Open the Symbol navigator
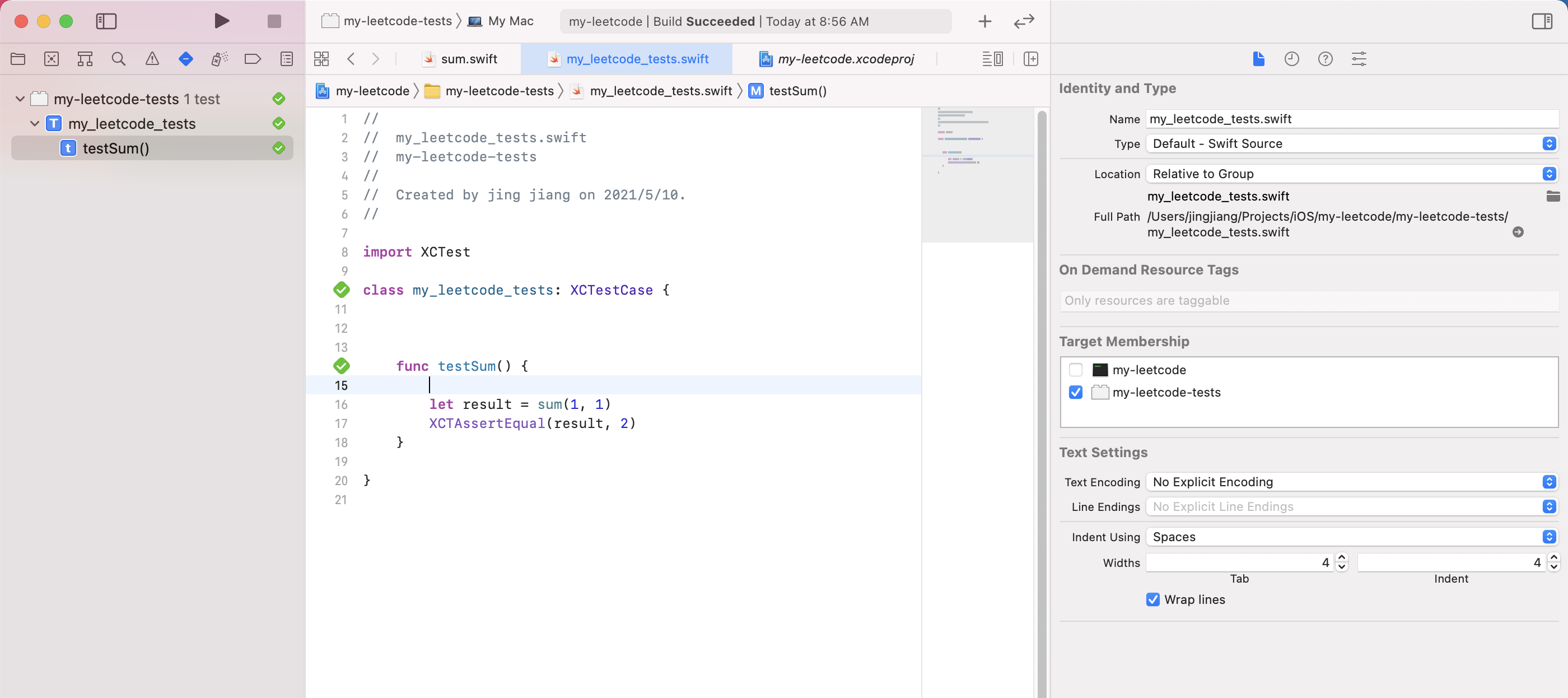Image resolution: width=1568 pixels, height=698 pixels. (x=85, y=59)
